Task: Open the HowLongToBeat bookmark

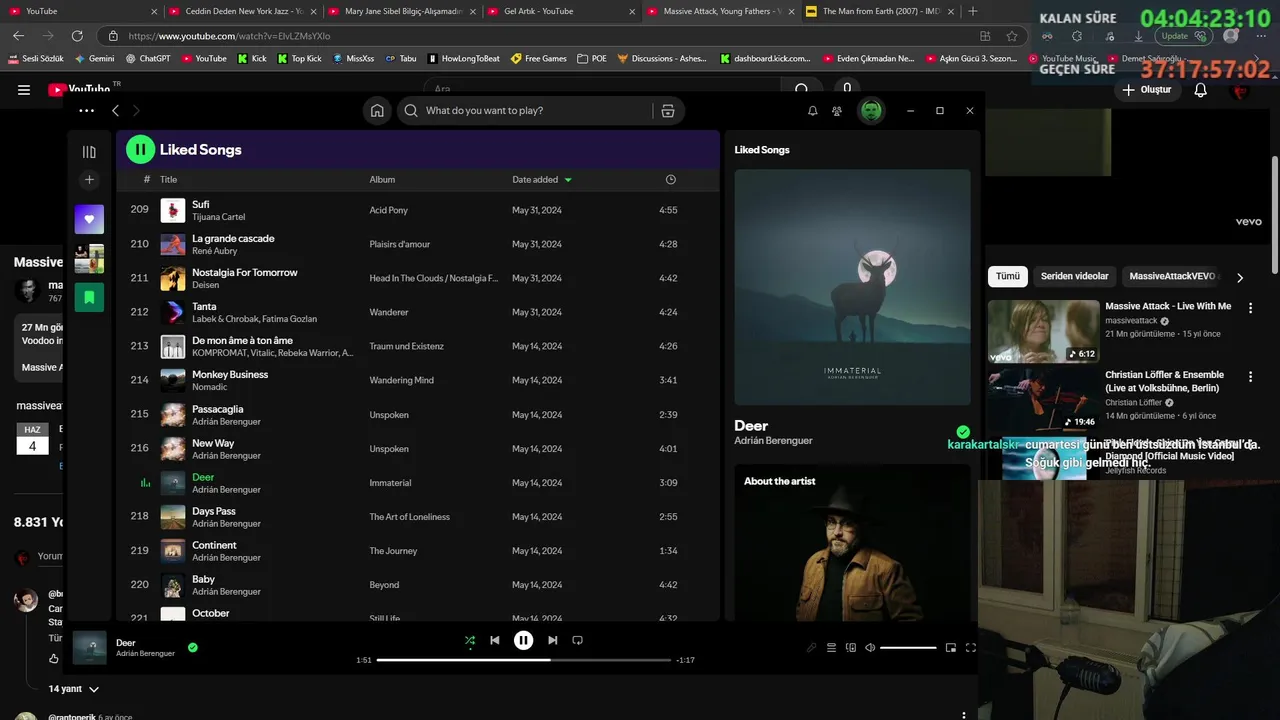Action: tap(463, 59)
